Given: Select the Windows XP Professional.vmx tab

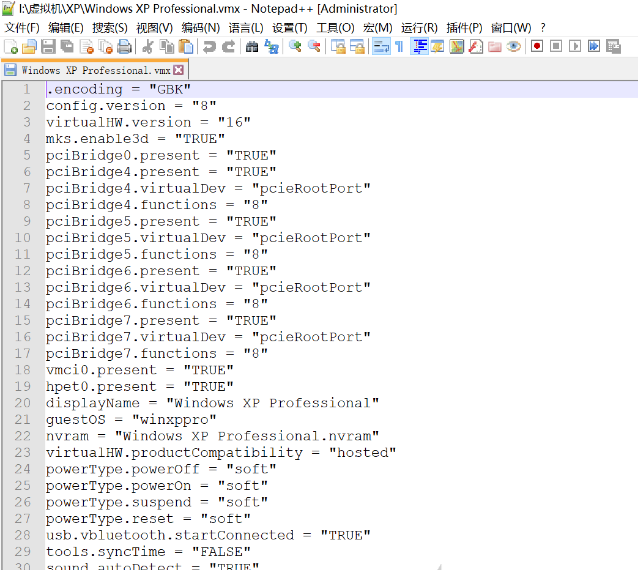Looking at the screenshot, I should pos(95,70).
